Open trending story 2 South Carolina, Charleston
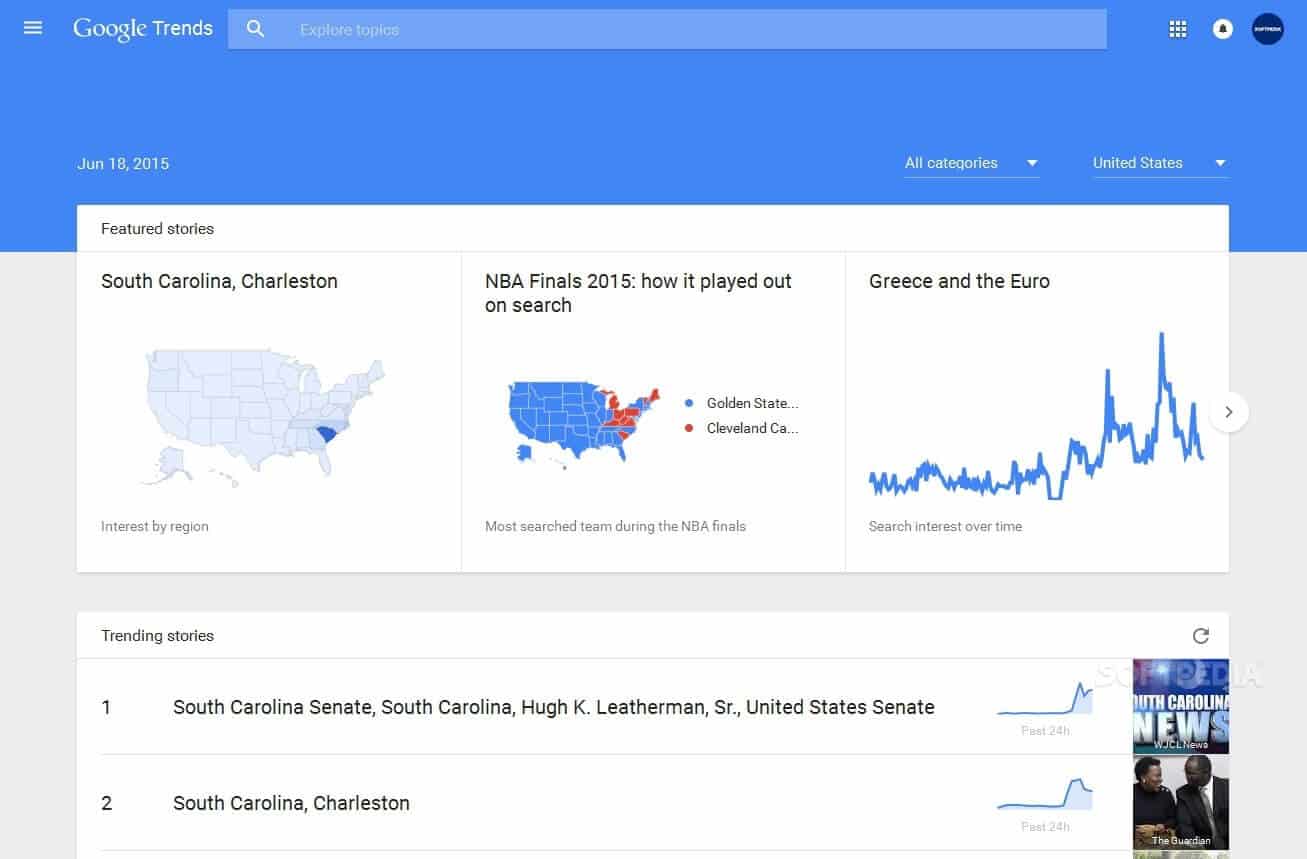This screenshot has height=859, width=1307. (291, 803)
